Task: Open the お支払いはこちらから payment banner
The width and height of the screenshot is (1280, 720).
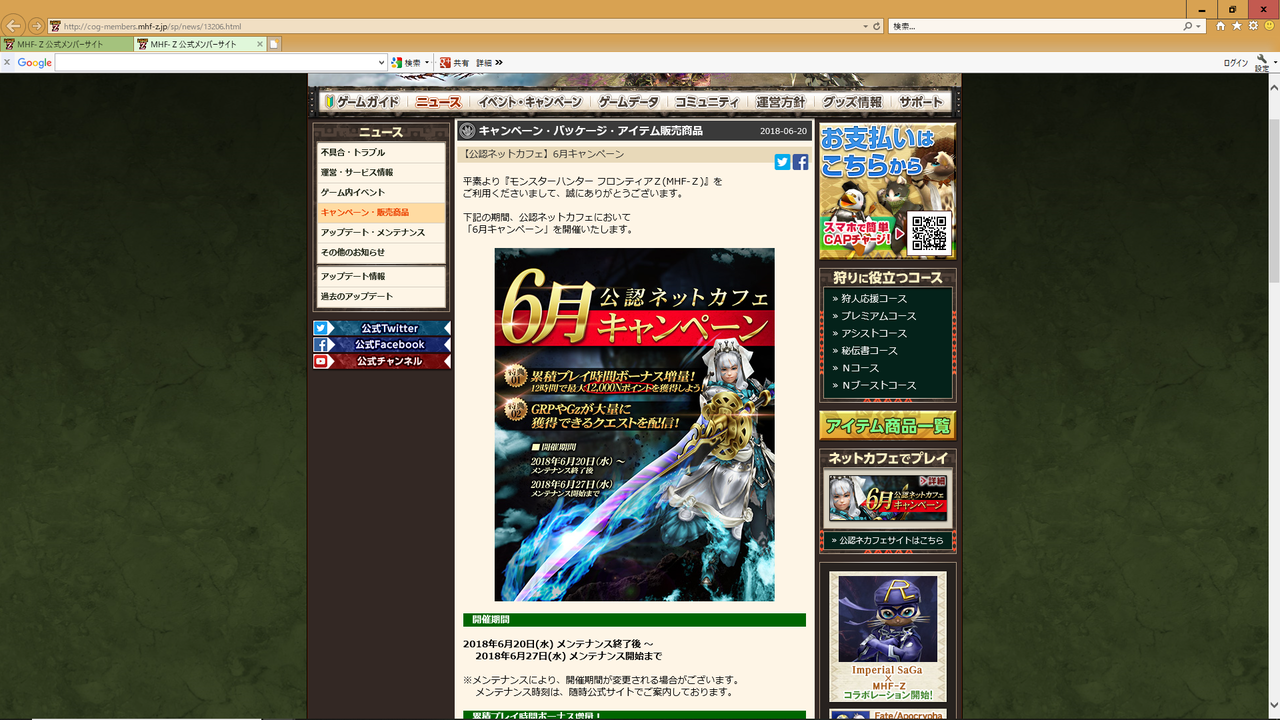Action: pyautogui.click(x=888, y=191)
